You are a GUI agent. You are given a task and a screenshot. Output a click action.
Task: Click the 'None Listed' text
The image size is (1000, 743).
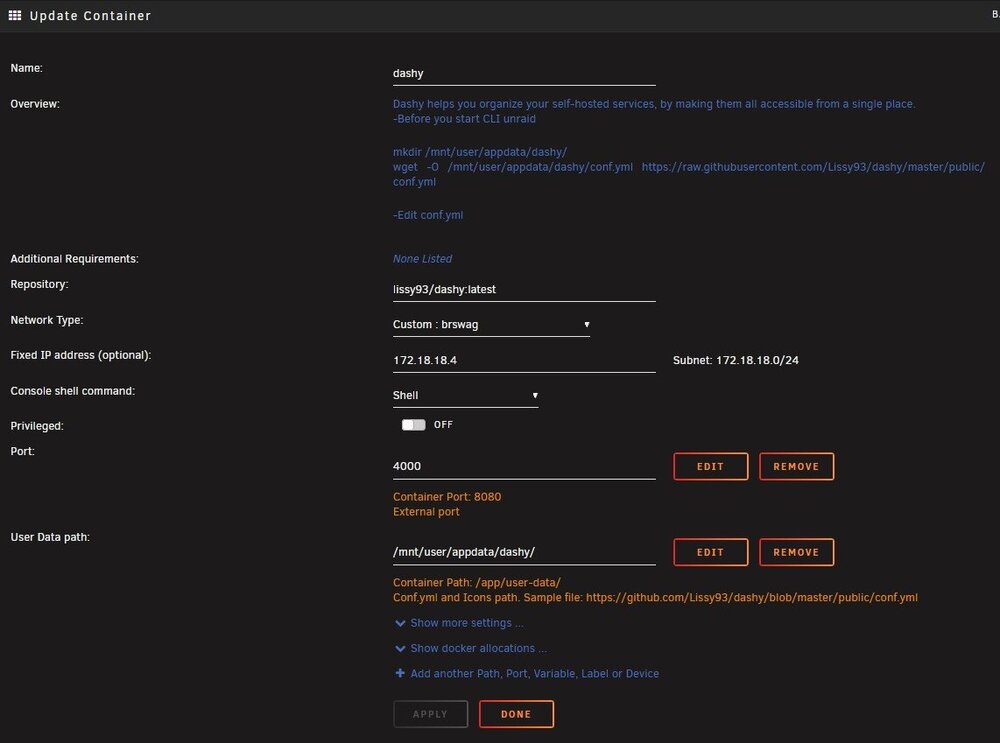(422, 258)
